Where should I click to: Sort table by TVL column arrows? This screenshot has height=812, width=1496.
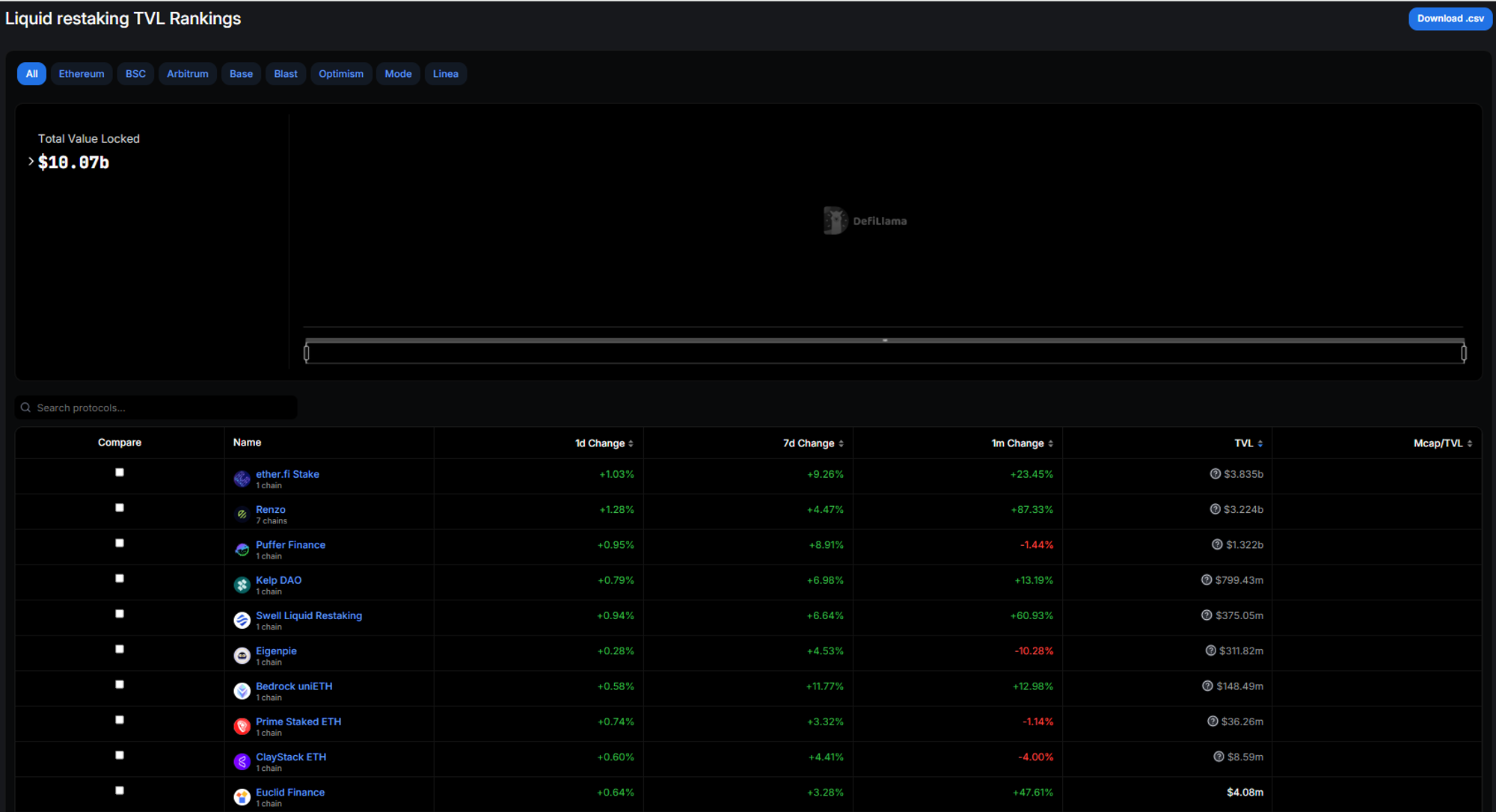(x=1260, y=443)
